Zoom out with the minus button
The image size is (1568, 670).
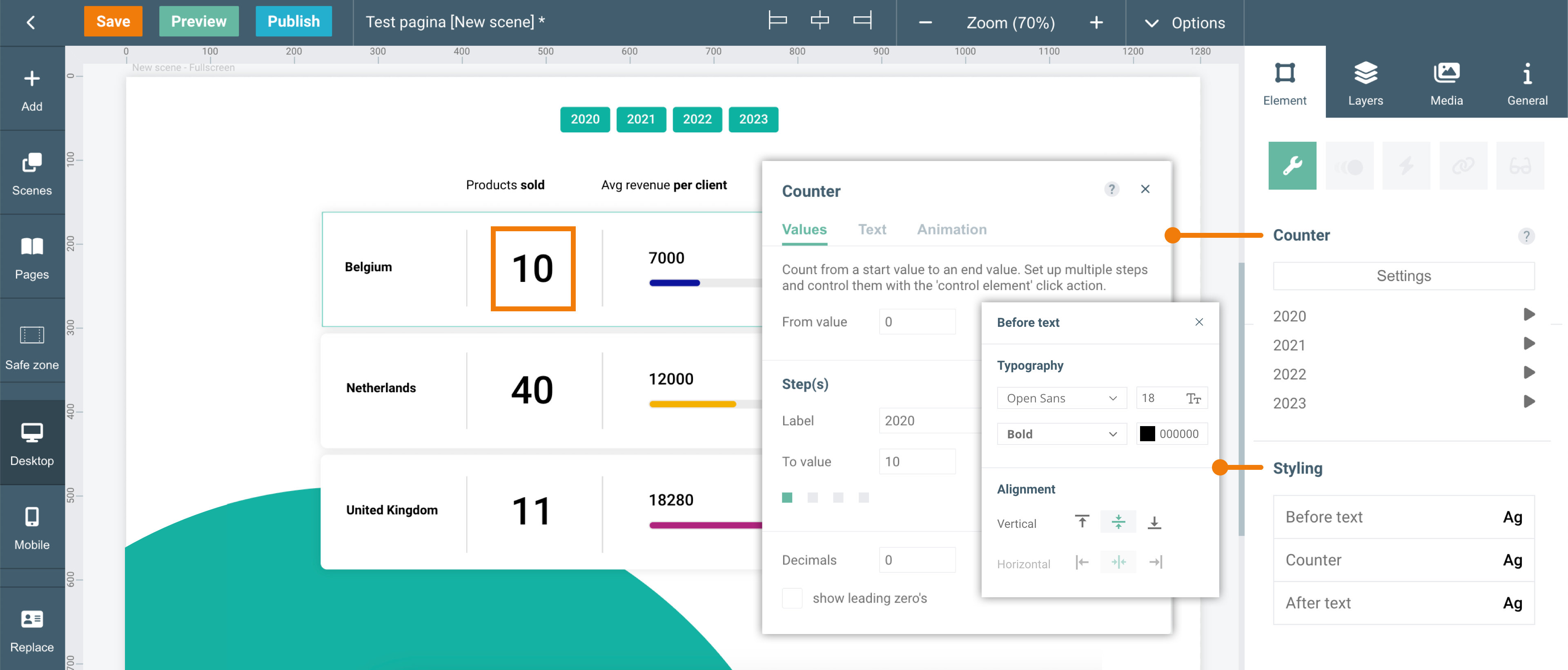(x=924, y=22)
